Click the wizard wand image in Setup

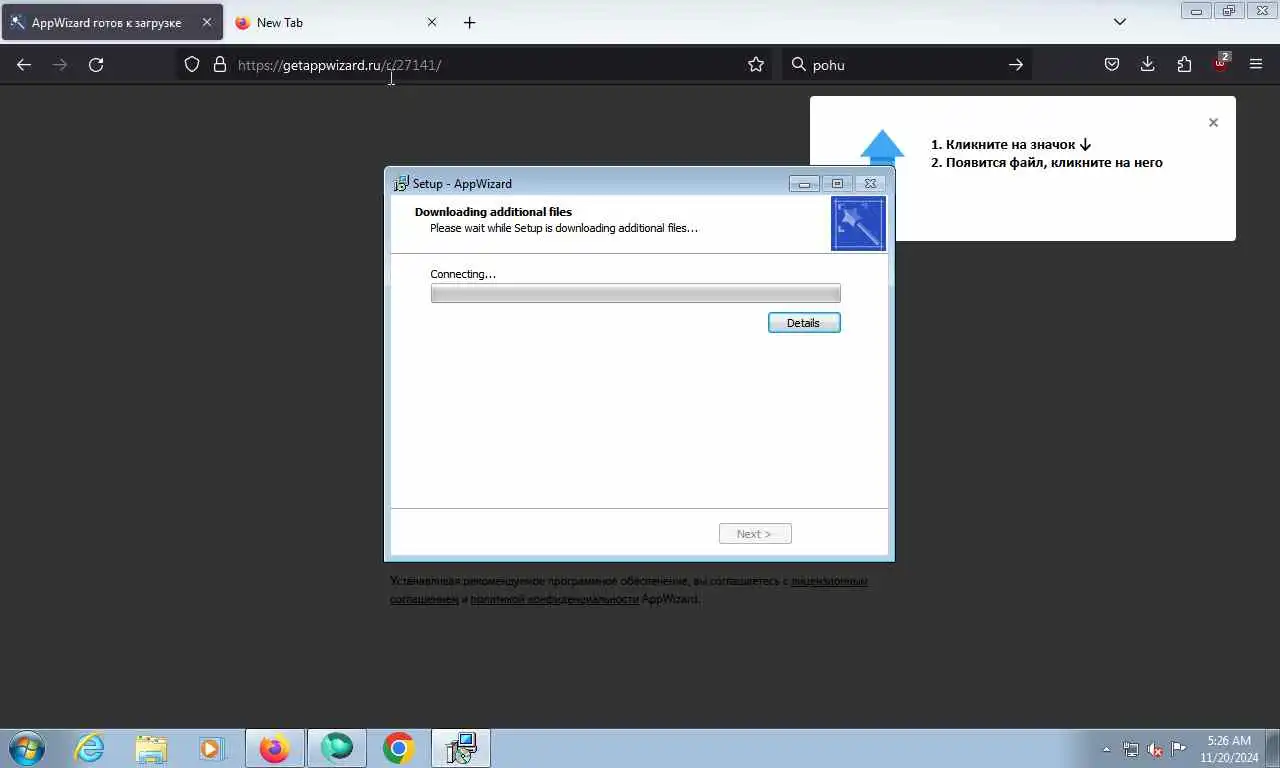[858, 223]
